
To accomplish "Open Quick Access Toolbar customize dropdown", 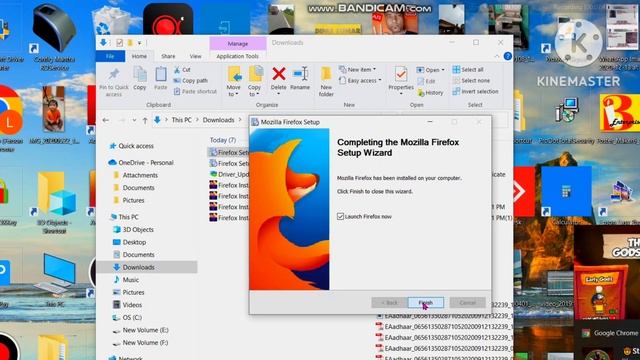I will [140, 43].
